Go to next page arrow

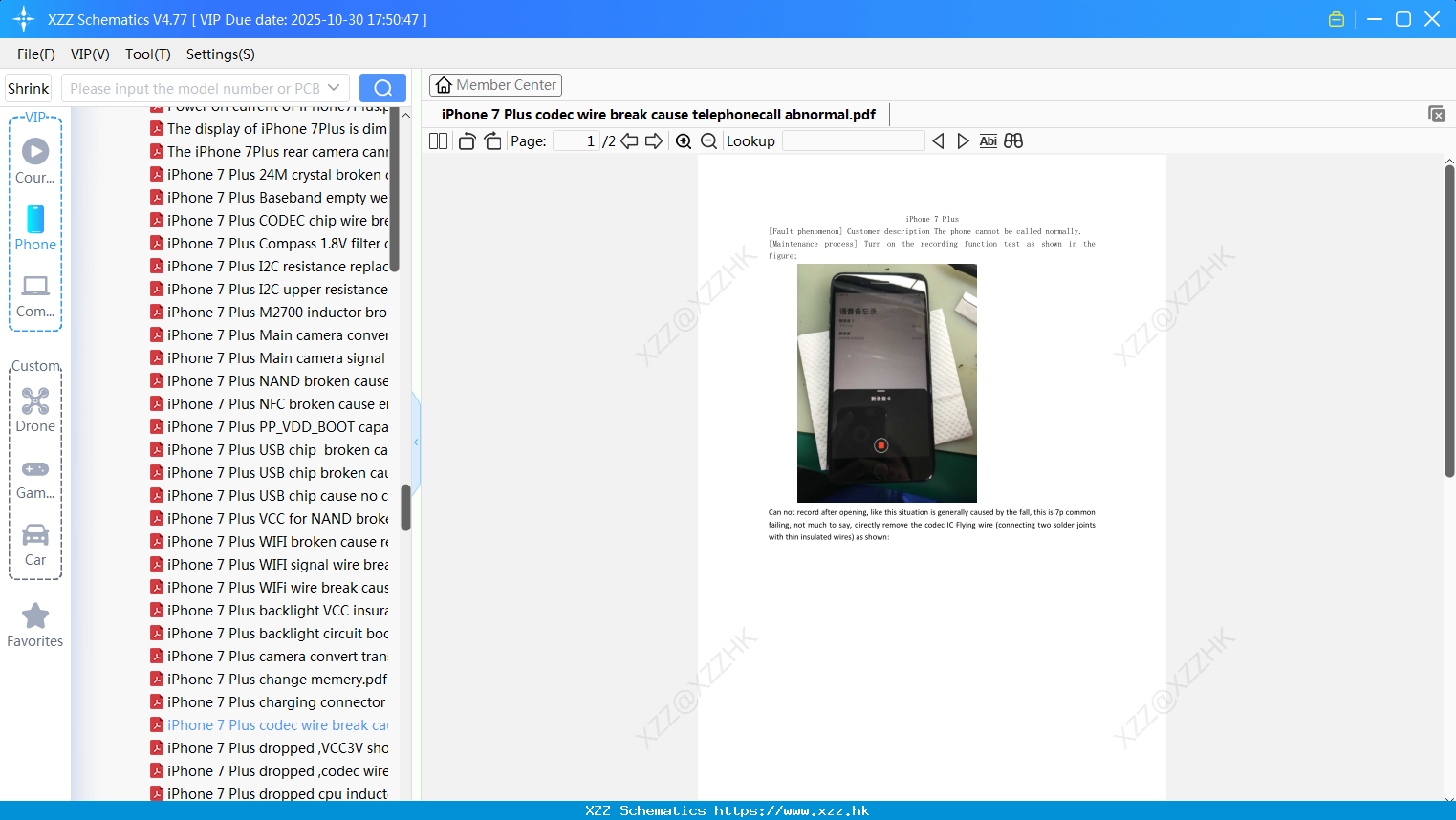tap(654, 141)
